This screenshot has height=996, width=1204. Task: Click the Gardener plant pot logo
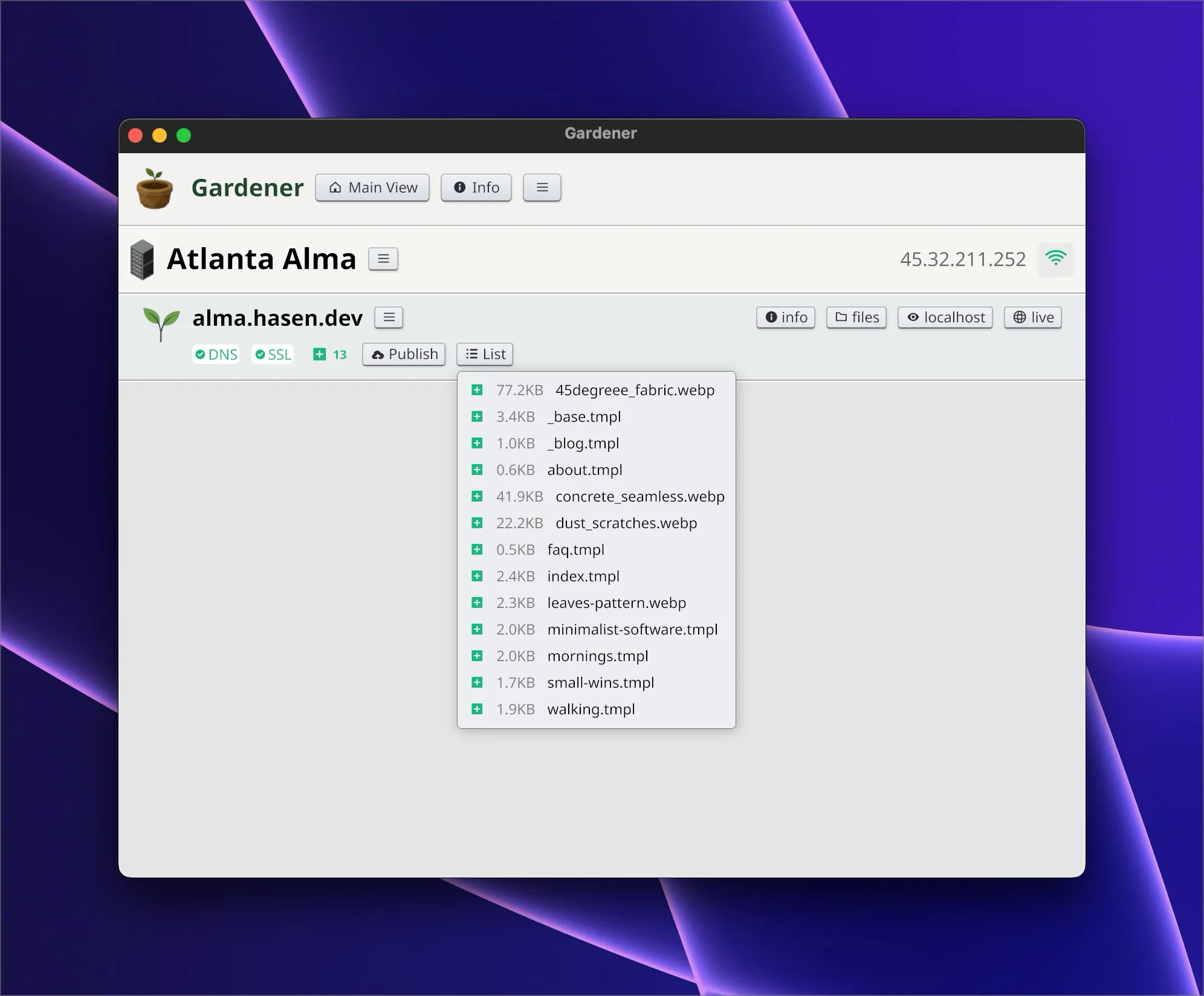point(155,189)
